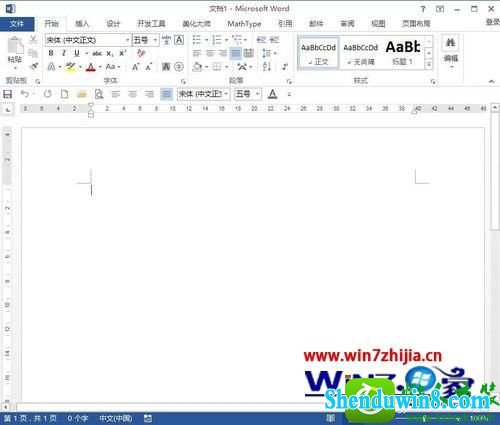Apply the 标题 1 heading style
Screen dimensions: 500x425
[x=403, y=53]
